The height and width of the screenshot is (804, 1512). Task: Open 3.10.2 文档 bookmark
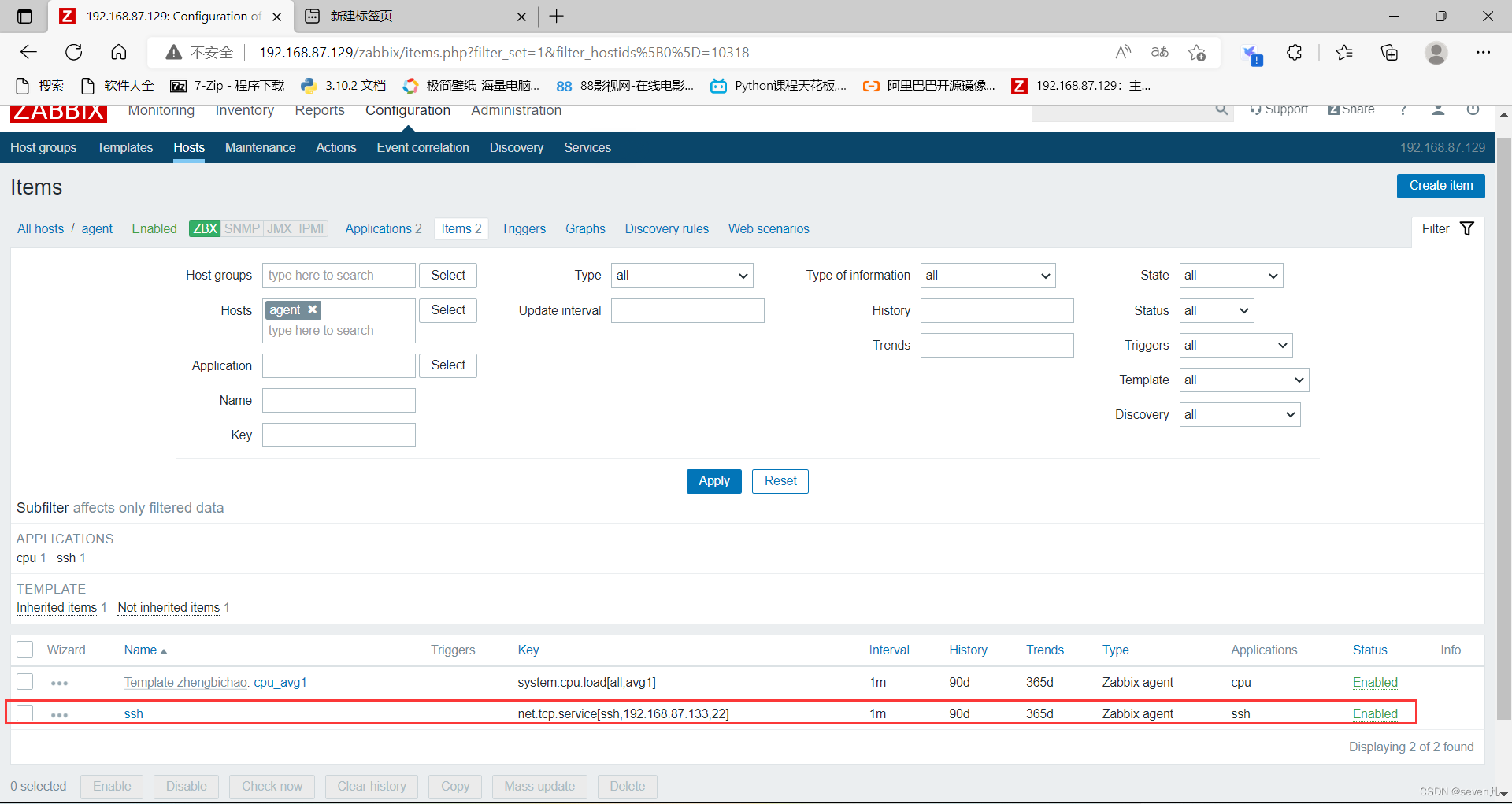[x=343, y=85]
